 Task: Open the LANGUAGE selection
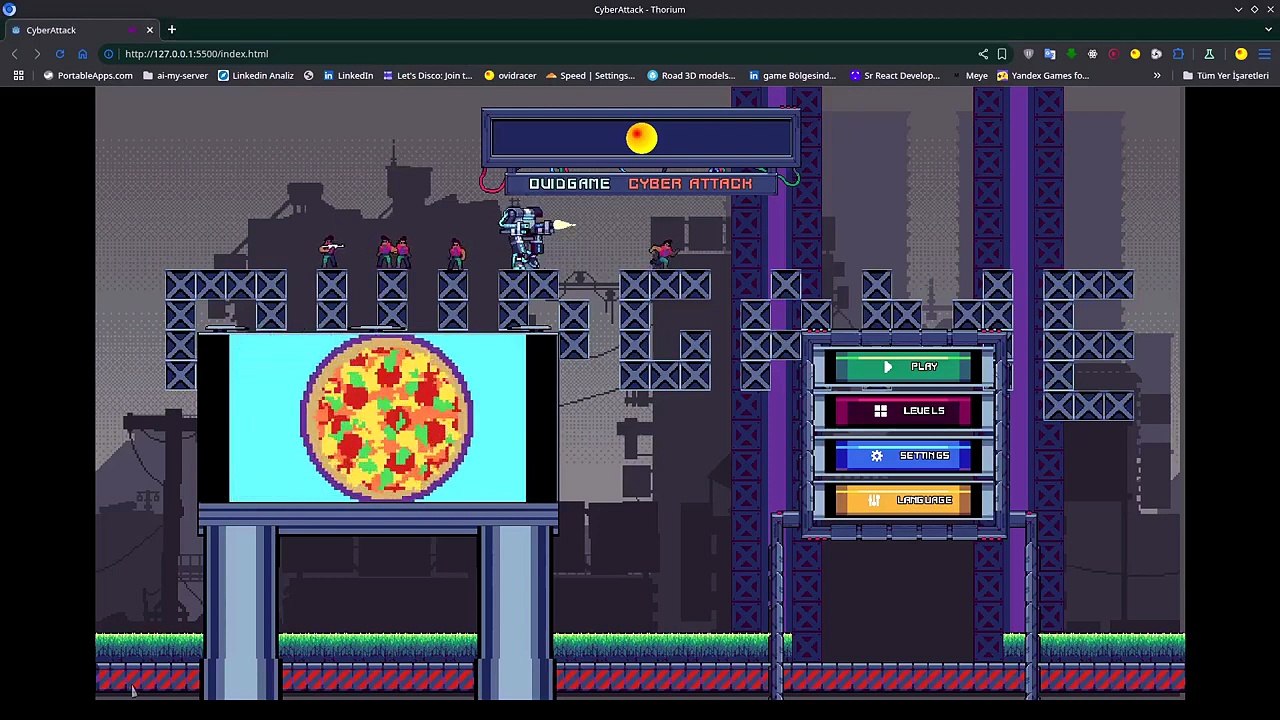[x=903, y=500]
